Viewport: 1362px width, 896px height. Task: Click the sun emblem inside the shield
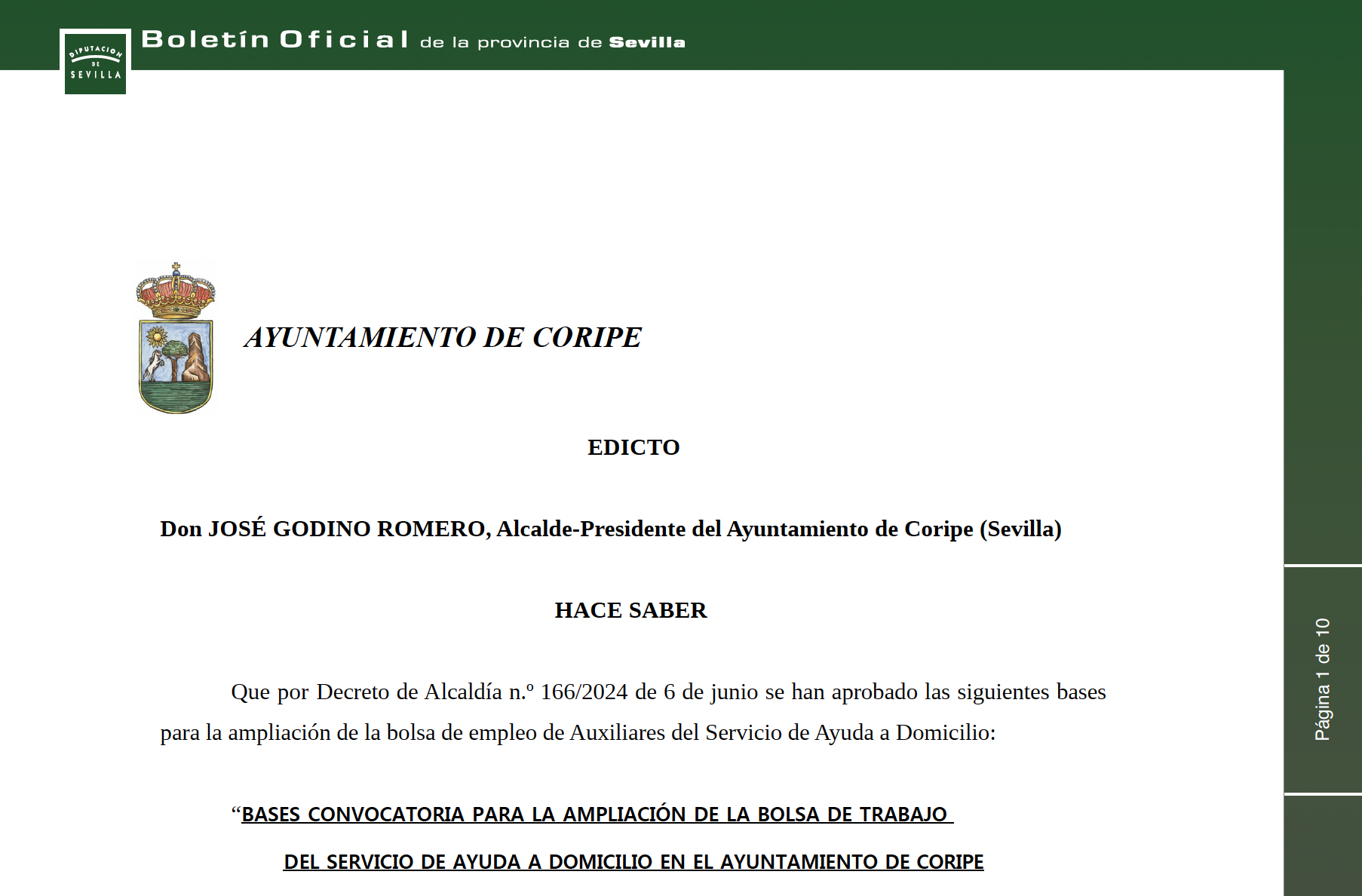pyautogui.click(x=156, y=336)
